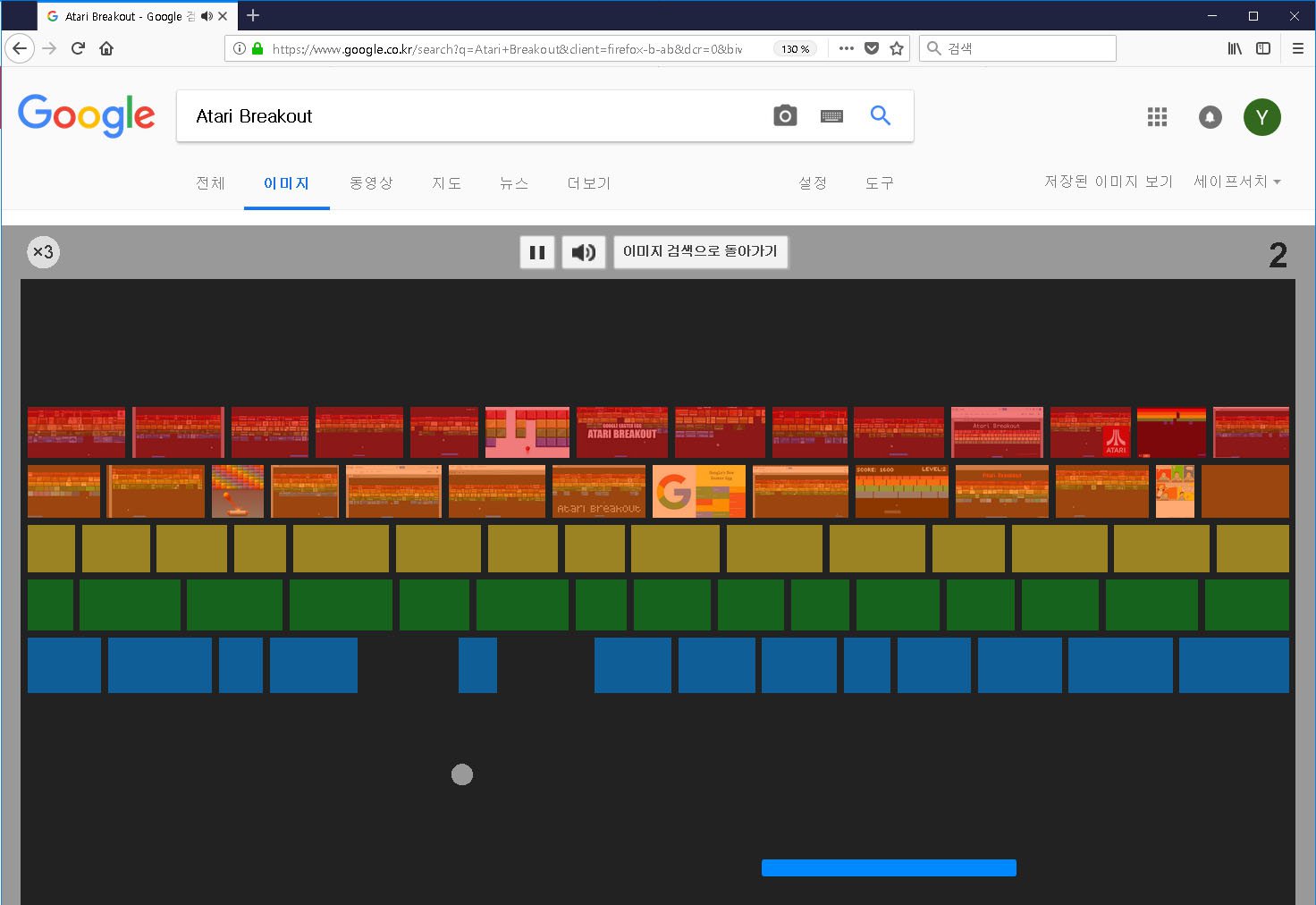Open the Firefox library
The height and width of the screenshot is (905, 1316).
[1235, 48]
